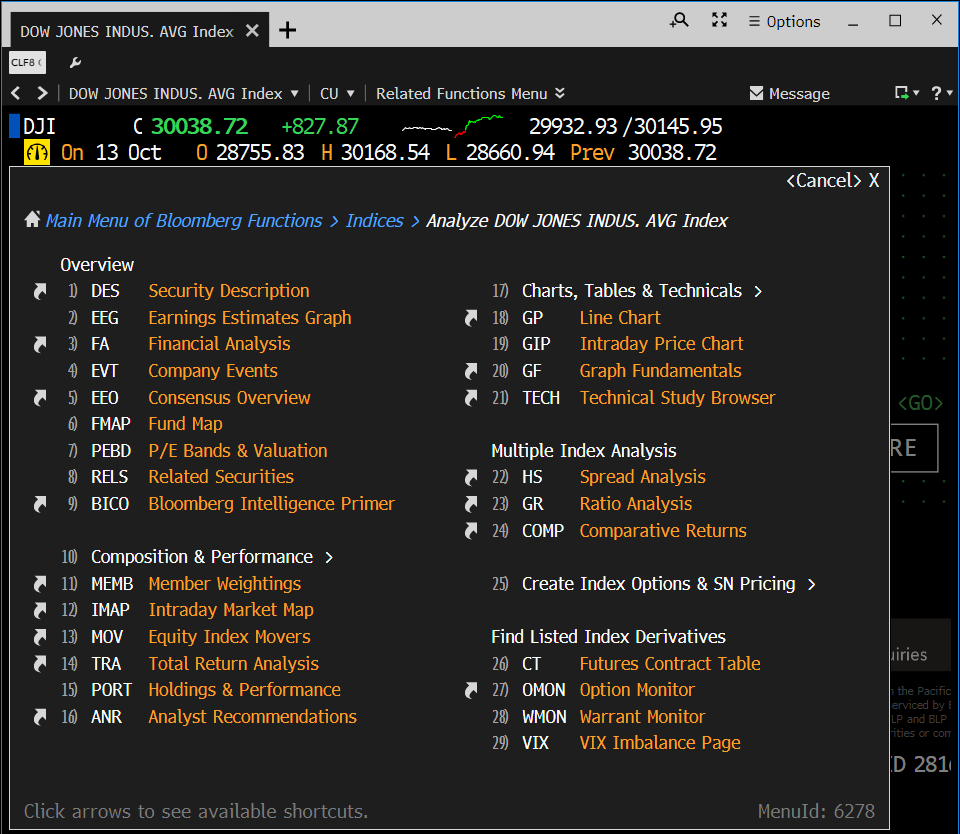960x834 pixels.
Task: Open the CU currency dropdown
Action: pos(339,93)
